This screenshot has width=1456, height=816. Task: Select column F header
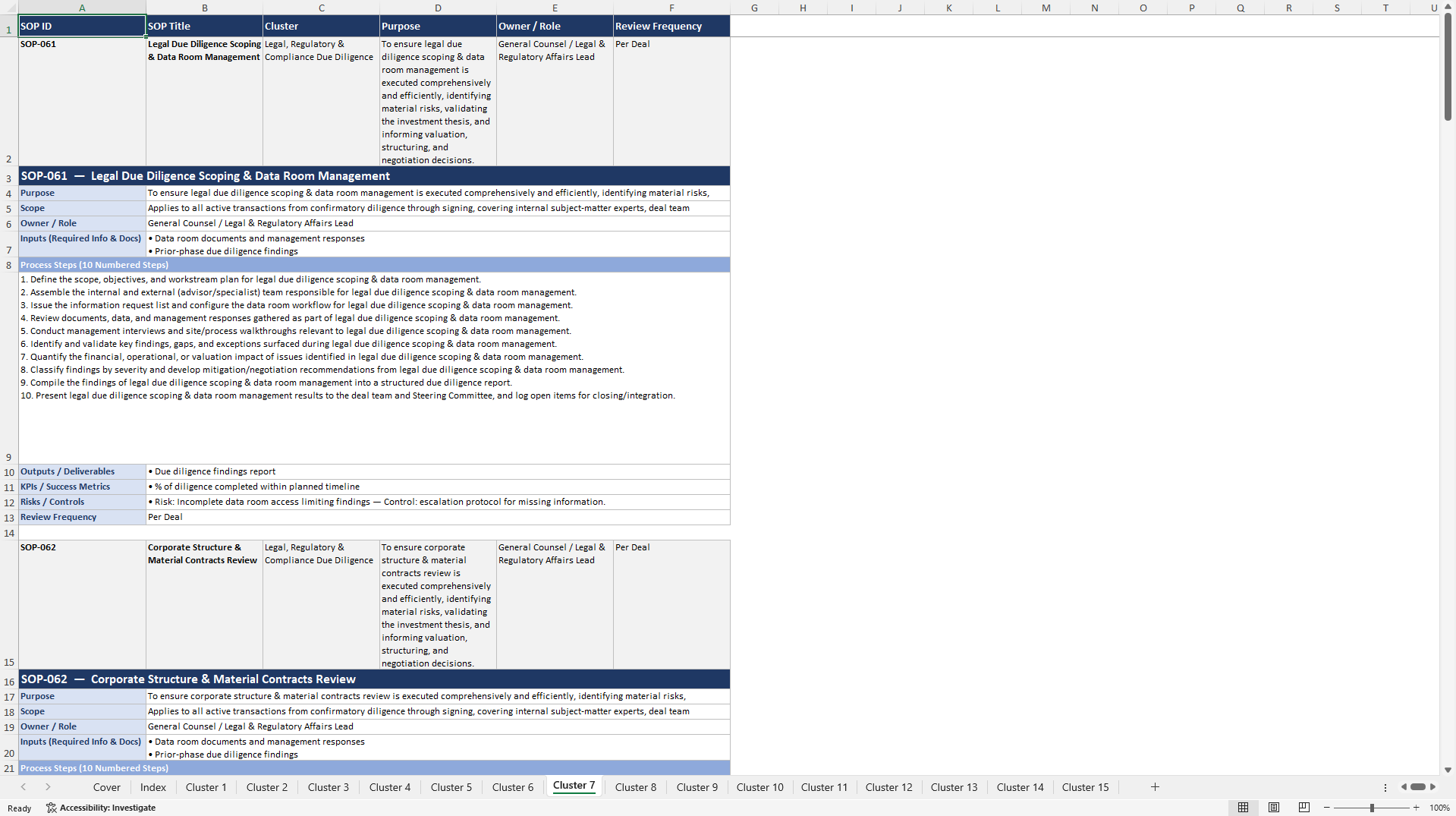coord(671,8)
